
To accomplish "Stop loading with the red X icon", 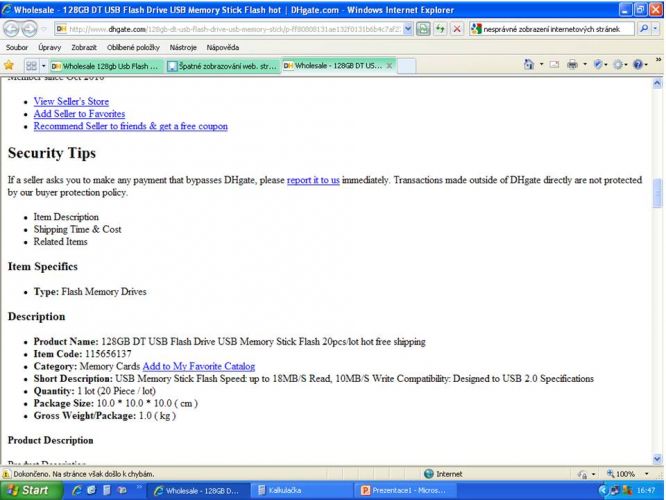I will [x=457, y=29].
